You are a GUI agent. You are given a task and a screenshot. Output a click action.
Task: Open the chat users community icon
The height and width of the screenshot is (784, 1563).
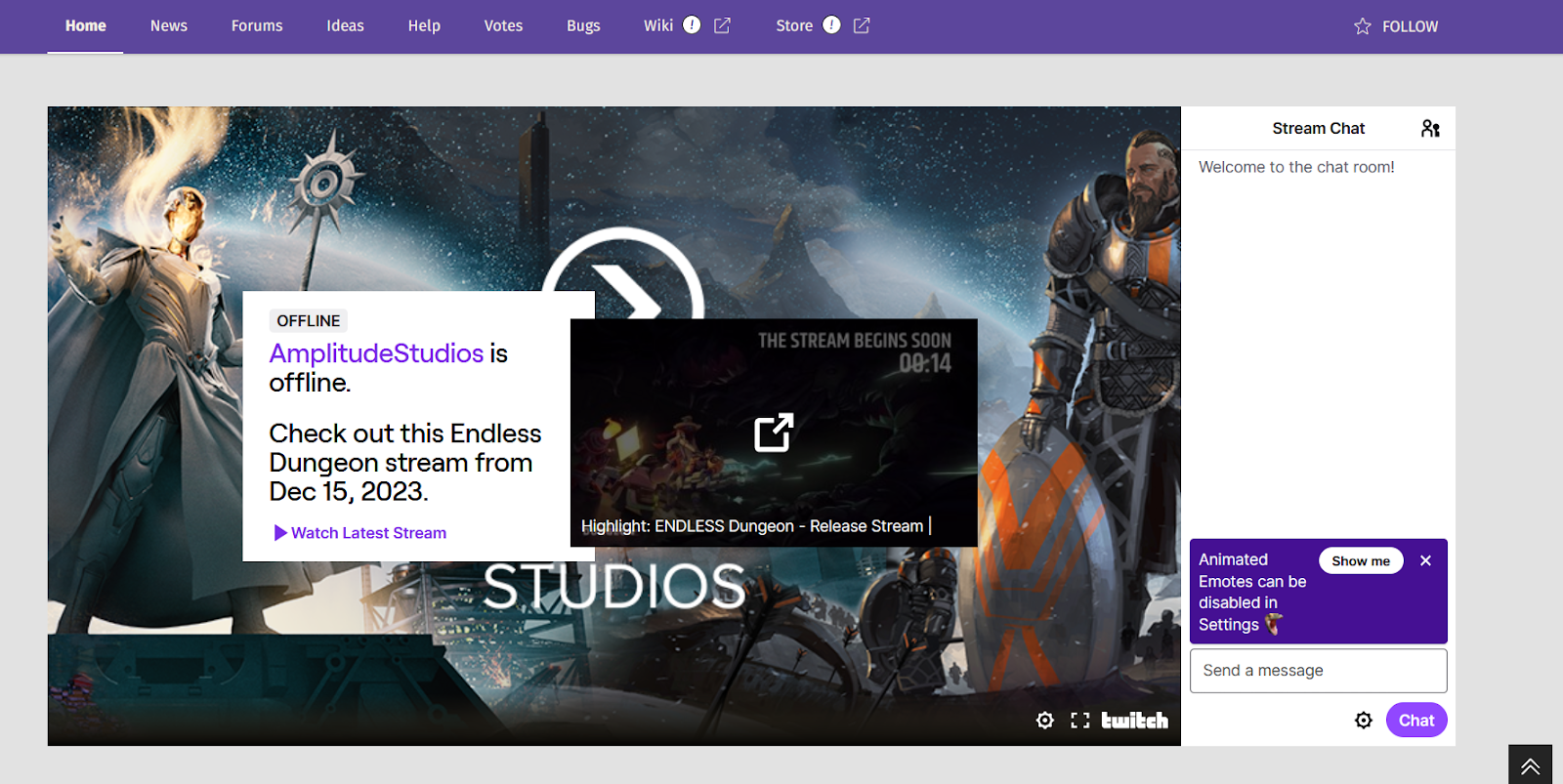point(1430,129)
